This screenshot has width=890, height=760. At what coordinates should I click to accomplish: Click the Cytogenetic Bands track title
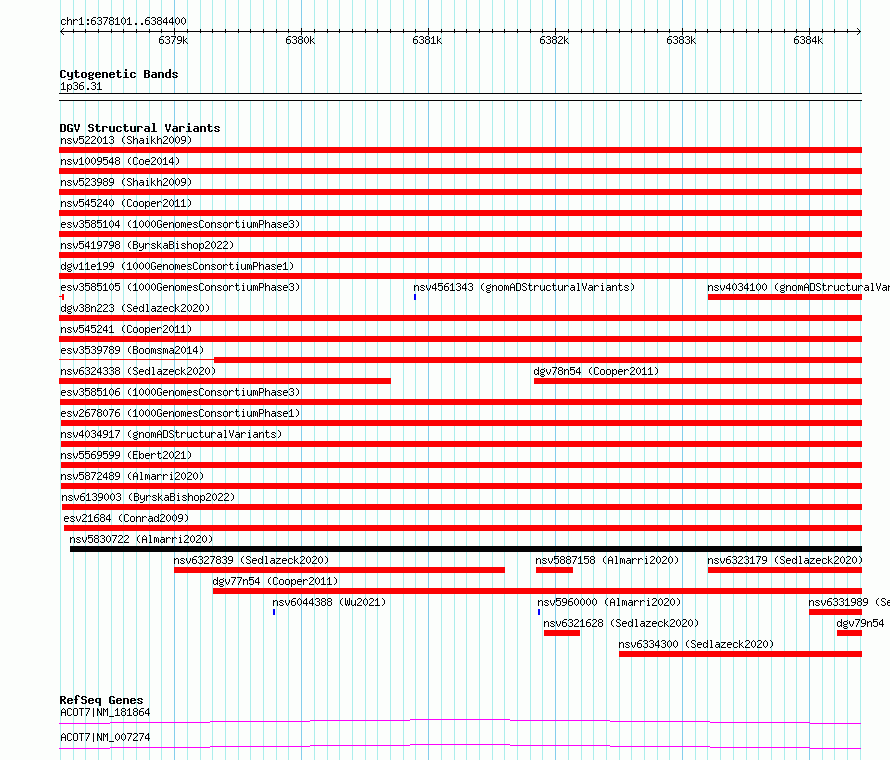point(119,74)
